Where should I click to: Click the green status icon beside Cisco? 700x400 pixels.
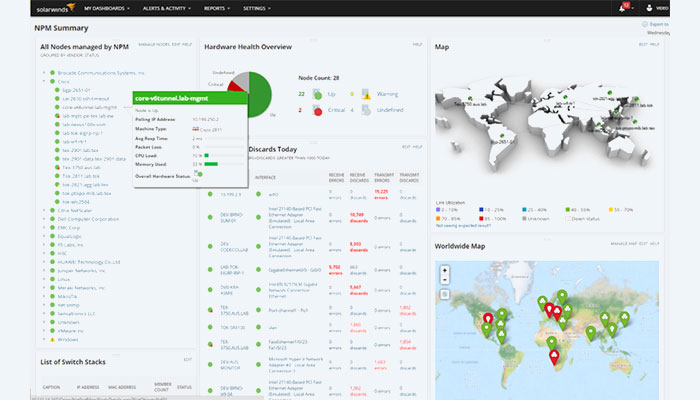pos(52,81)
